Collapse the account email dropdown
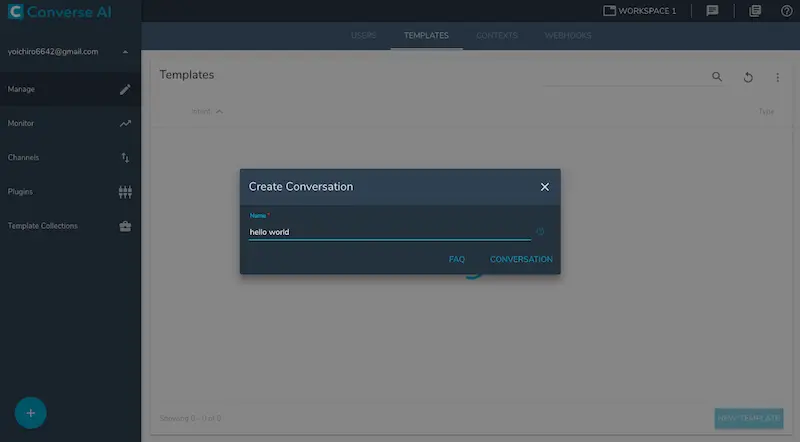Screen dimensions: 800x442 125,52
